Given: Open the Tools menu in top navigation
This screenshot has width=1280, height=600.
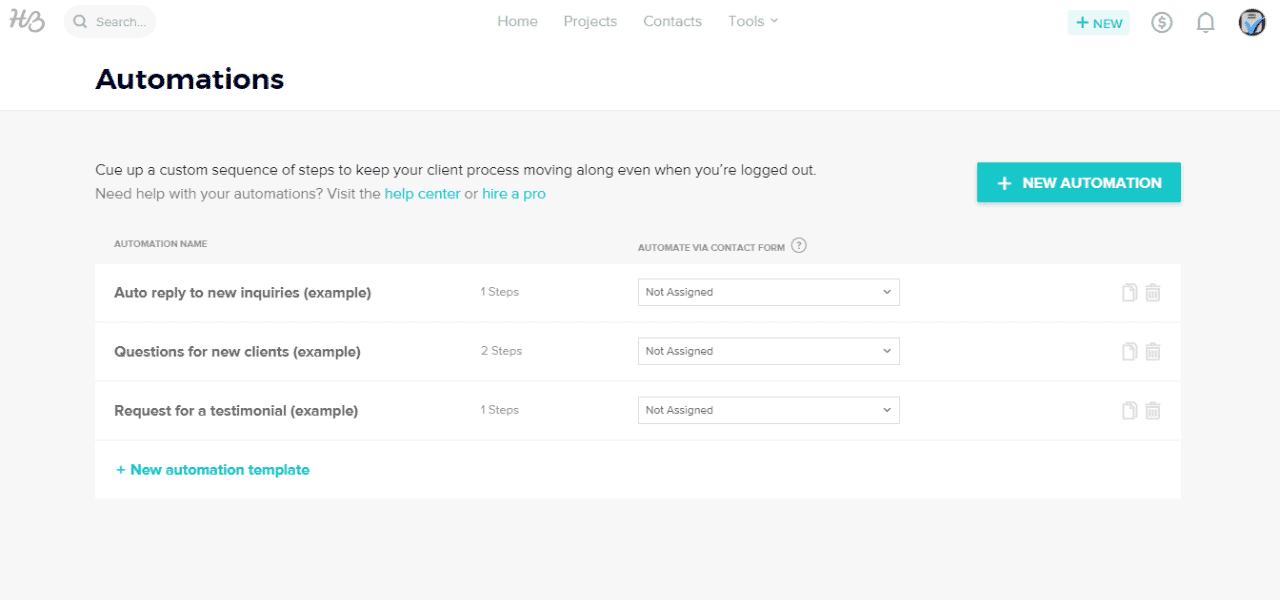Looking at the screenshot, I should pos(752,21).
